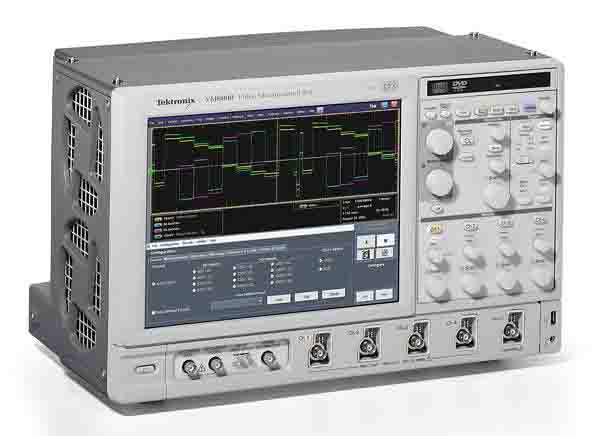Screen dimensions: 600x436
Task: Tick the checkbox at dialog's bottom-left corner
Action: coord(152,313)
